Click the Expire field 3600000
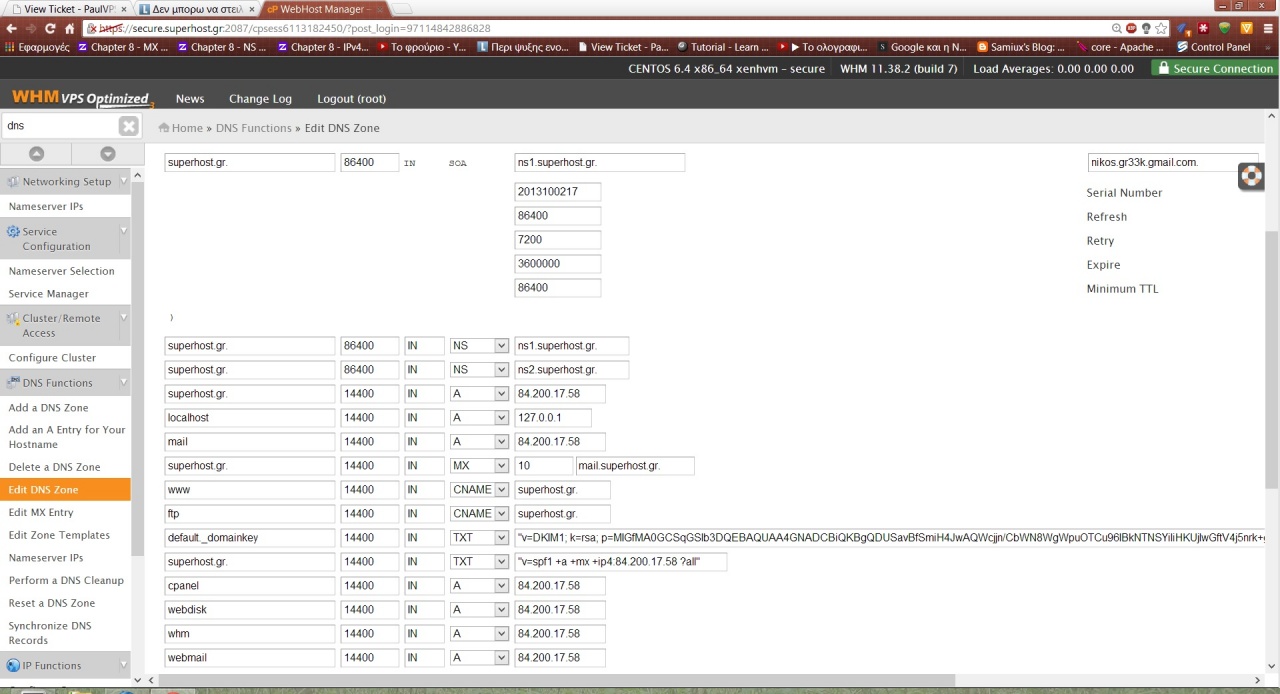 click(x=558, y=263)
